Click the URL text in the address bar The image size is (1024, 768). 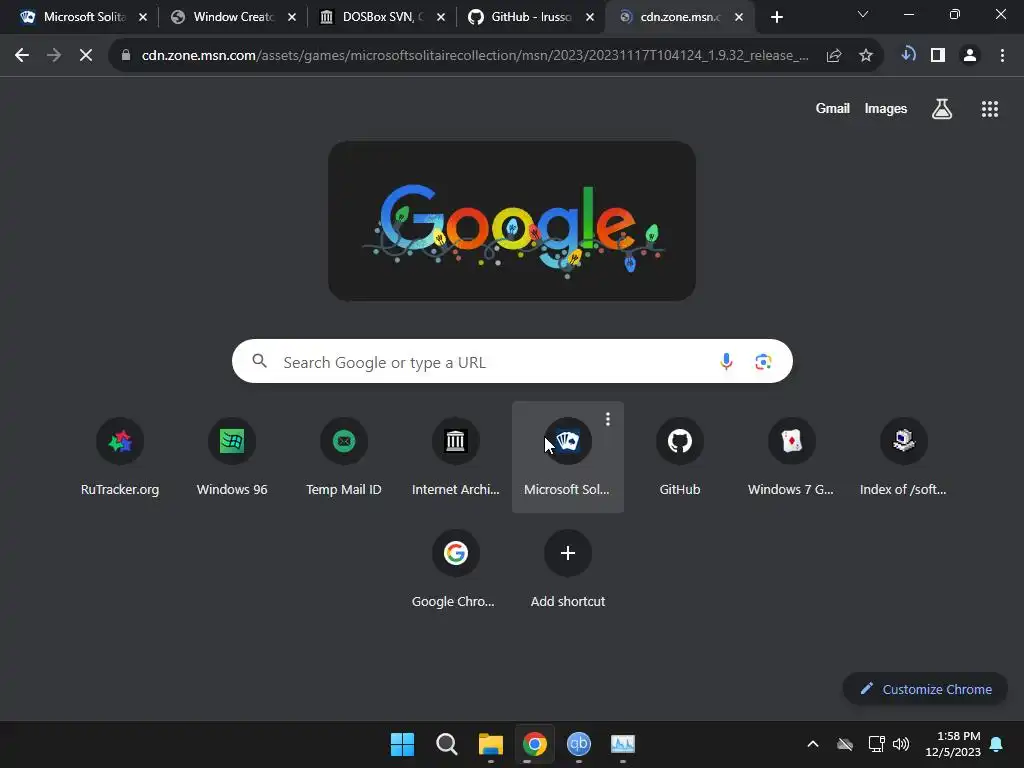click(475, 56)
